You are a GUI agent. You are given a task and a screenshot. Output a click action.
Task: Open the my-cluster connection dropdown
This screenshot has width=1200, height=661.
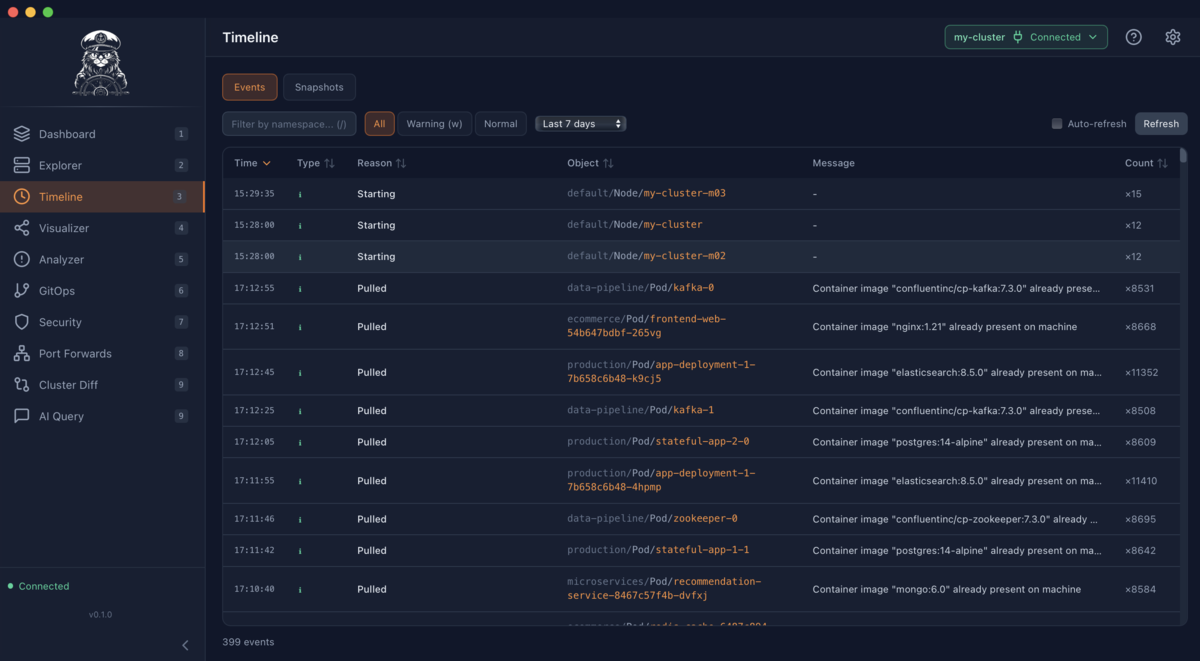1026,36
